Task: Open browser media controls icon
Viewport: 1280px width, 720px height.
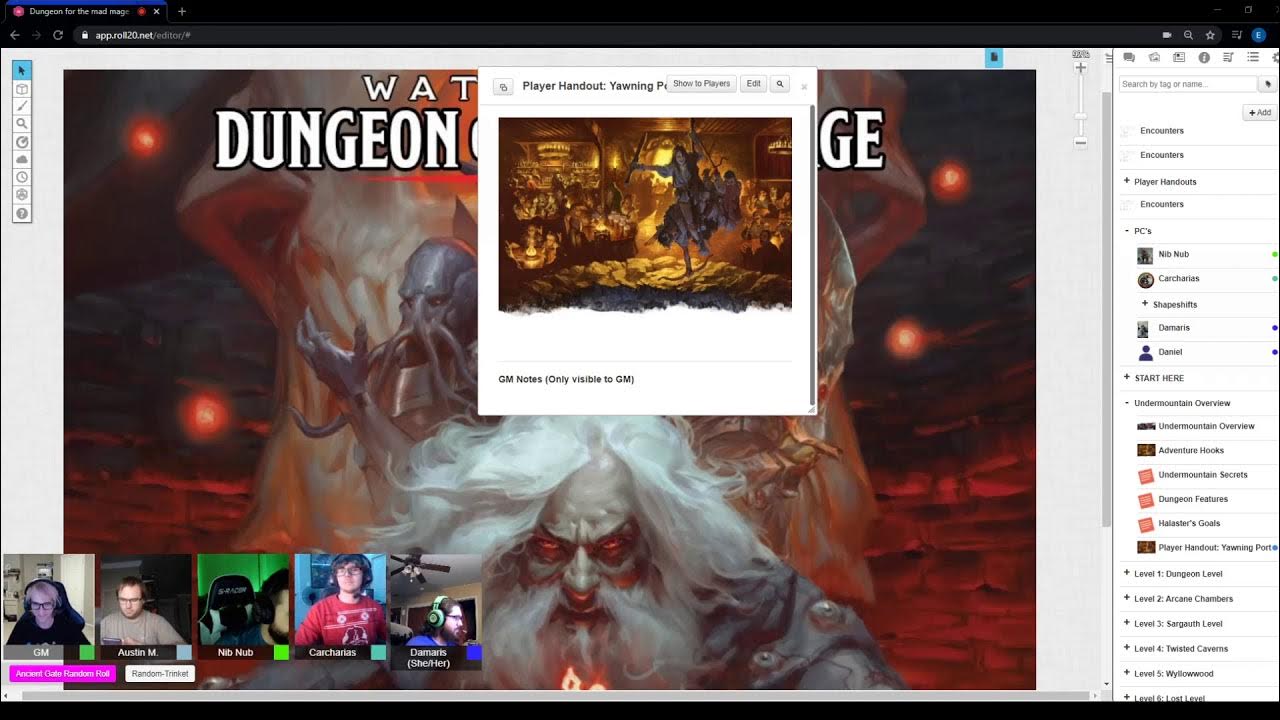Action: coord(1237,35)
